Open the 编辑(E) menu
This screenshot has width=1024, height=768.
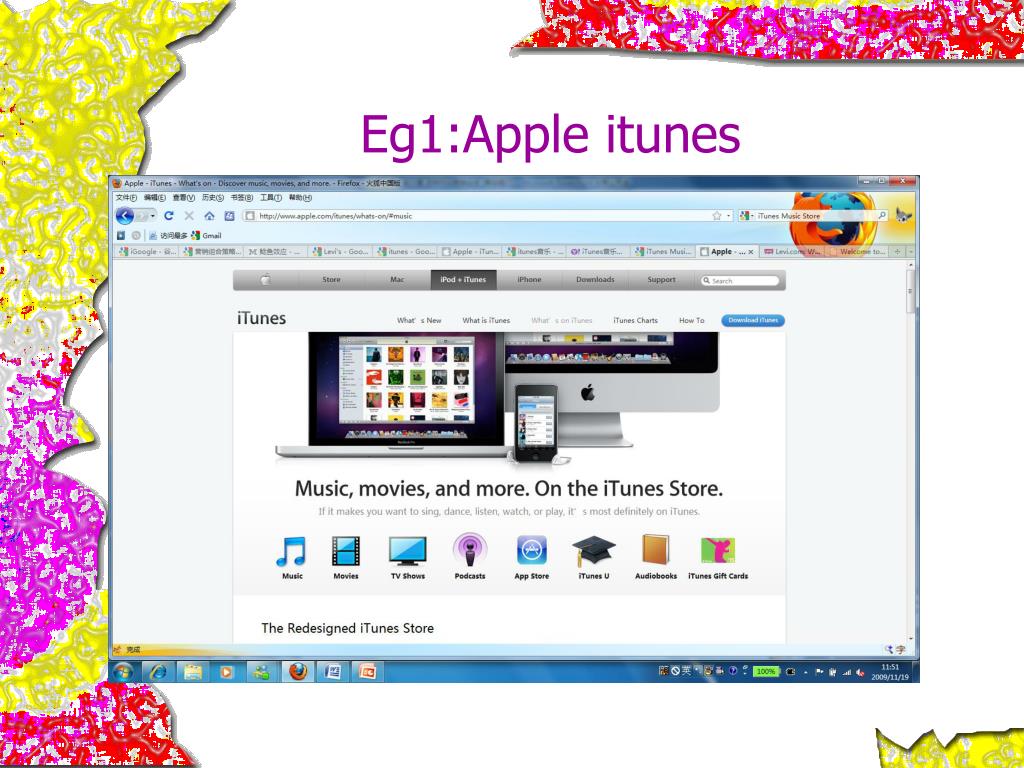pyautogui.click(x=155, y=198)
